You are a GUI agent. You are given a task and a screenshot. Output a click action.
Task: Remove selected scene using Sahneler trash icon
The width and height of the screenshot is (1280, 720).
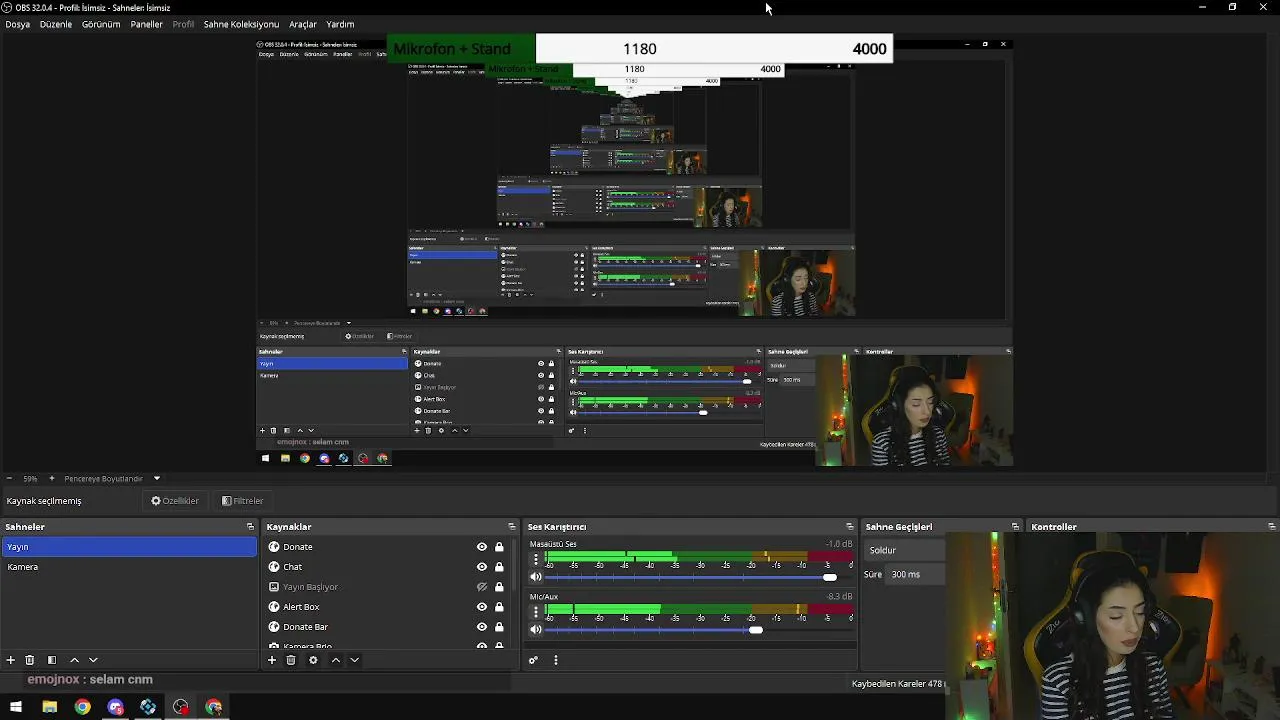tap(30, 660)
